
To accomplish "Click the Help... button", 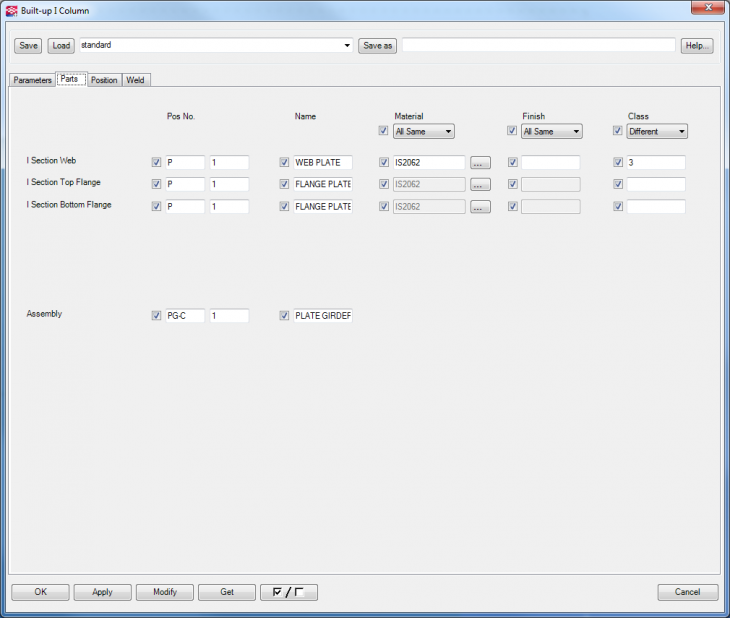I will tap(697, 45).
